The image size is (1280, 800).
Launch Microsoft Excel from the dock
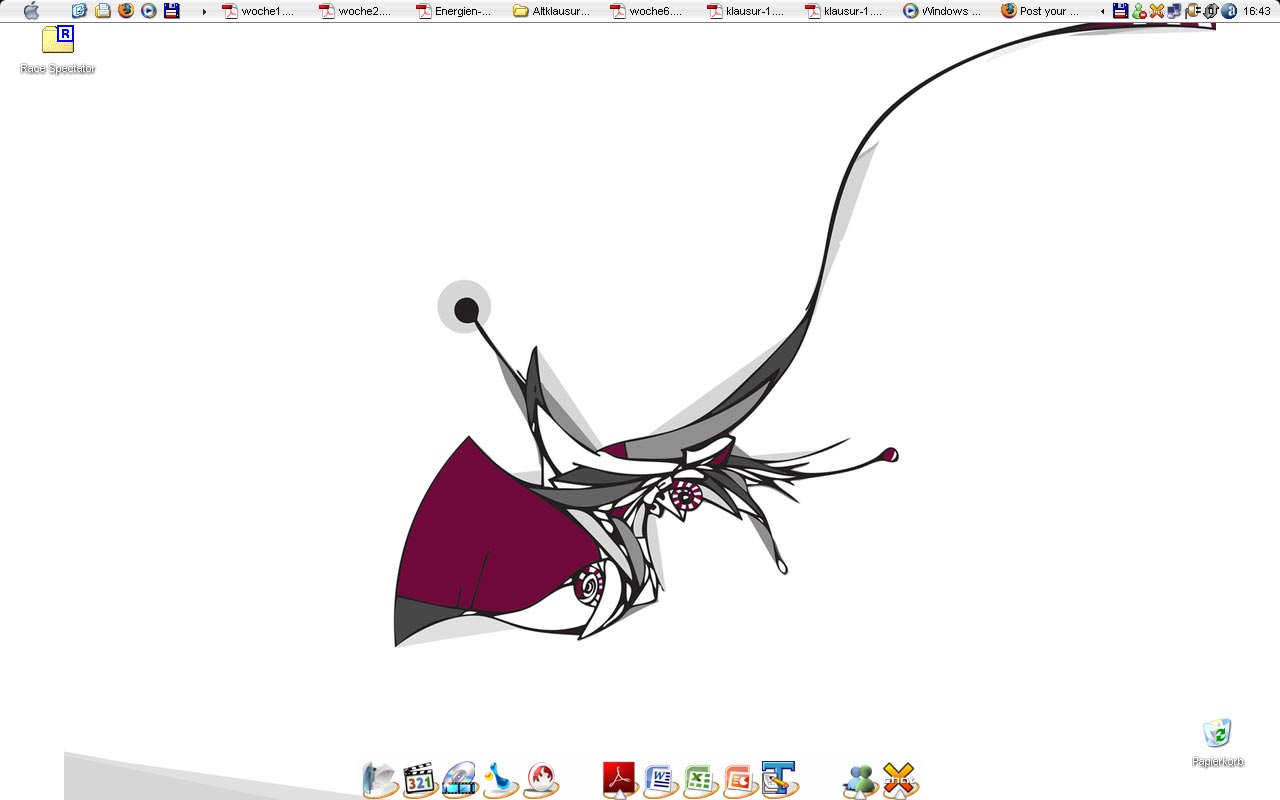point(701,780)
